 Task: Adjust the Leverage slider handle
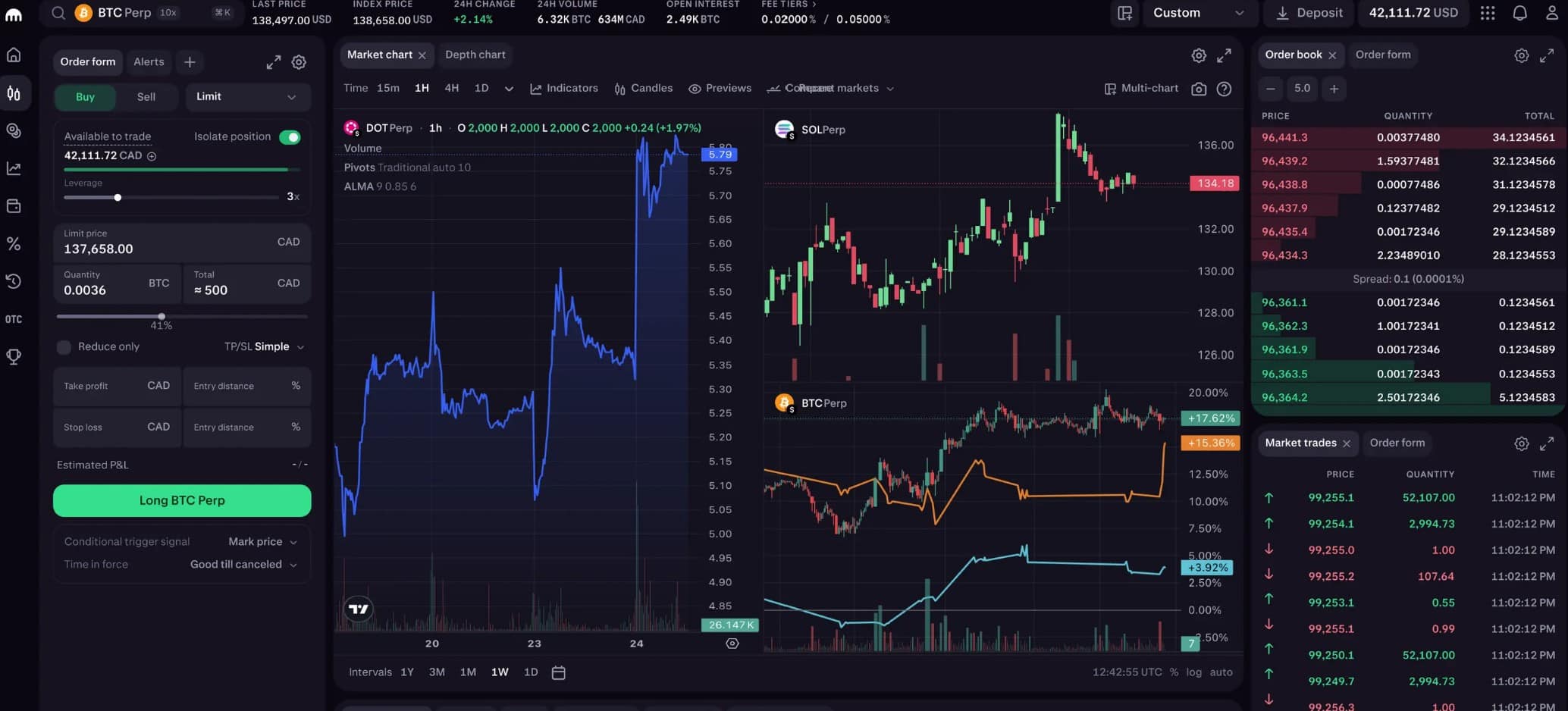[x=118, y=198]
